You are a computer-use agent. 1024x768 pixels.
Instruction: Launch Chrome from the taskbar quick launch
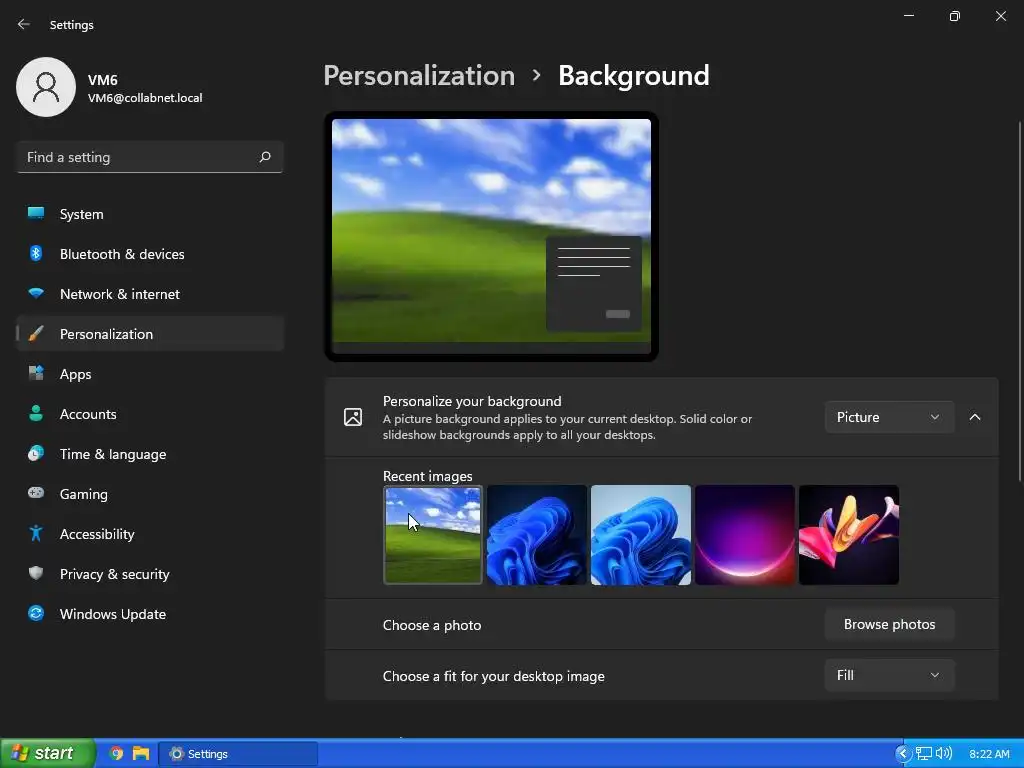click(116, 753)
